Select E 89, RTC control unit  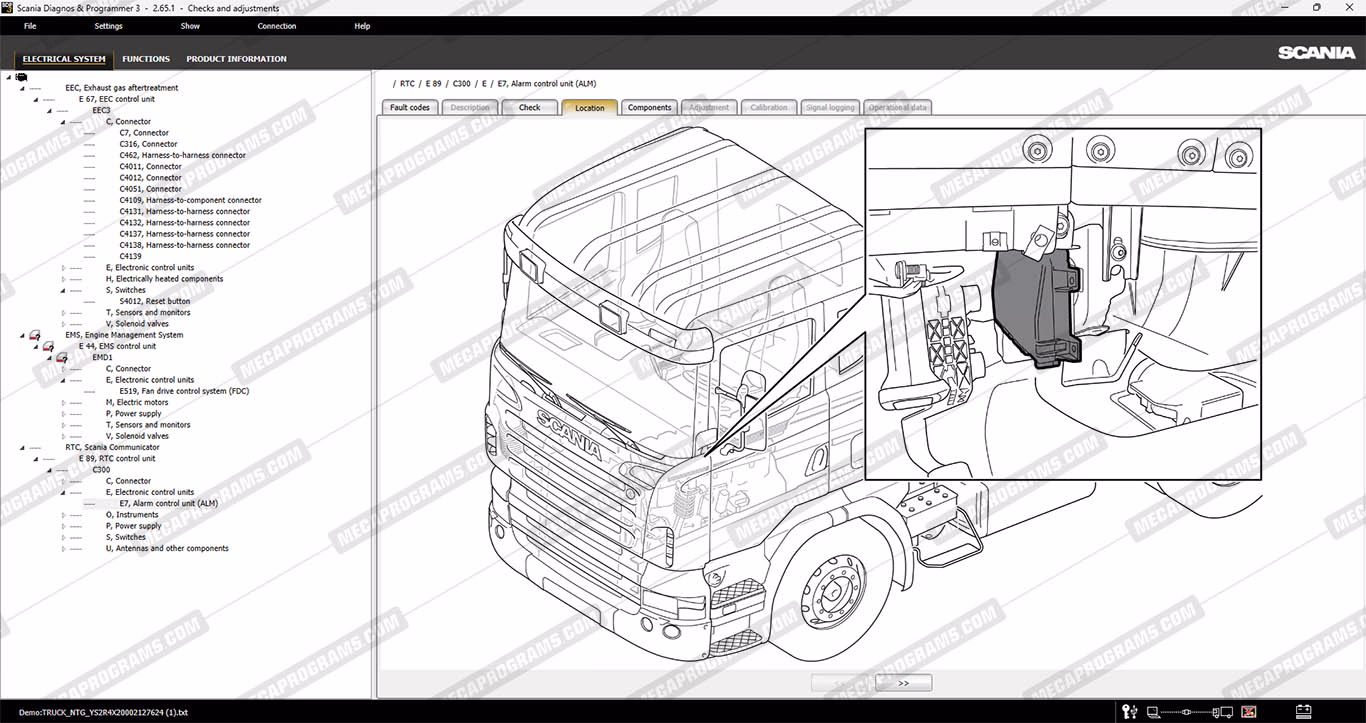[117, 458]
